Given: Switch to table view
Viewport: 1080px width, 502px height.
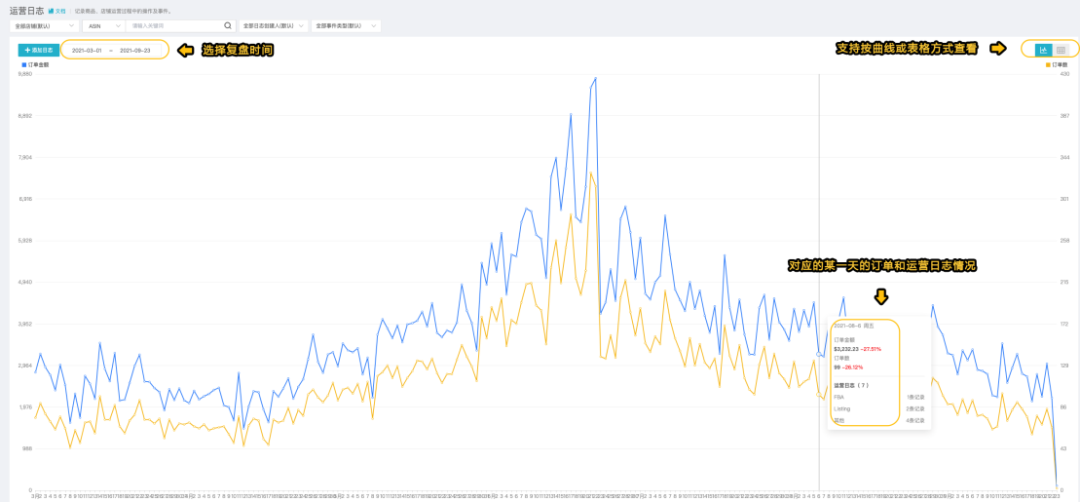Looking at the screenshot, I should [1061, 49].
